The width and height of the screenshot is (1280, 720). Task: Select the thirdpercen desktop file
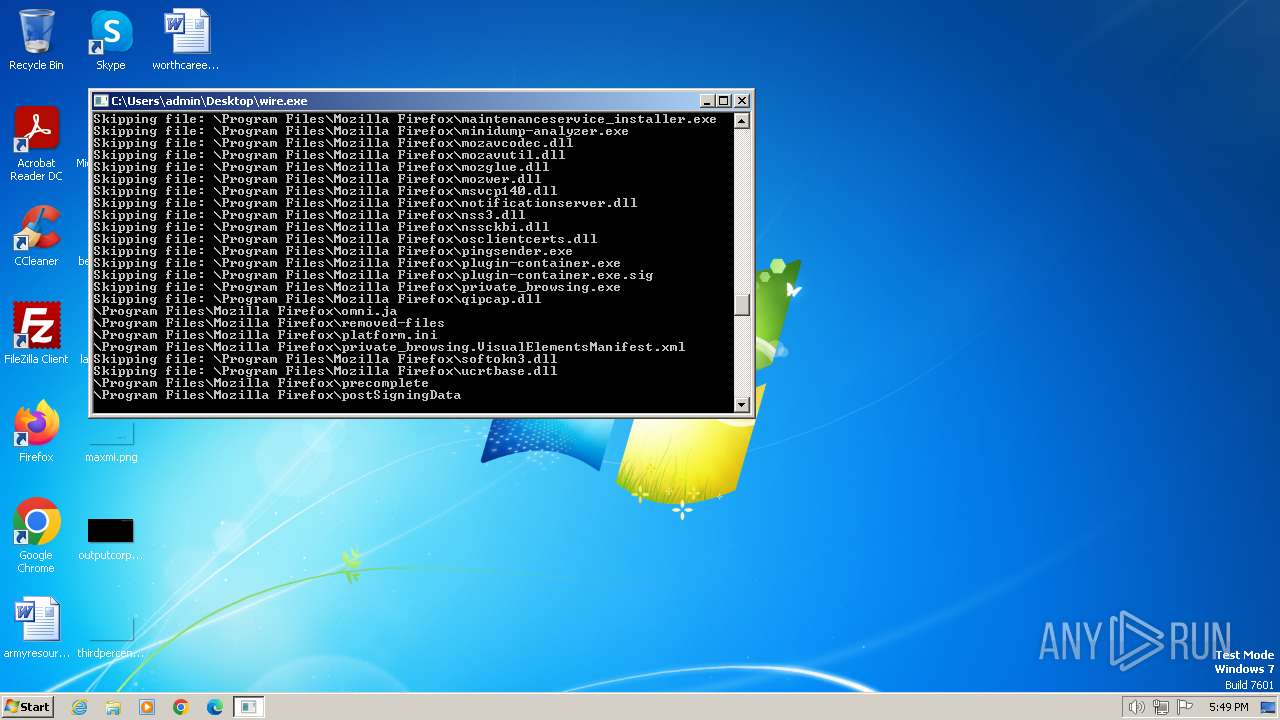tap(111, 638)
